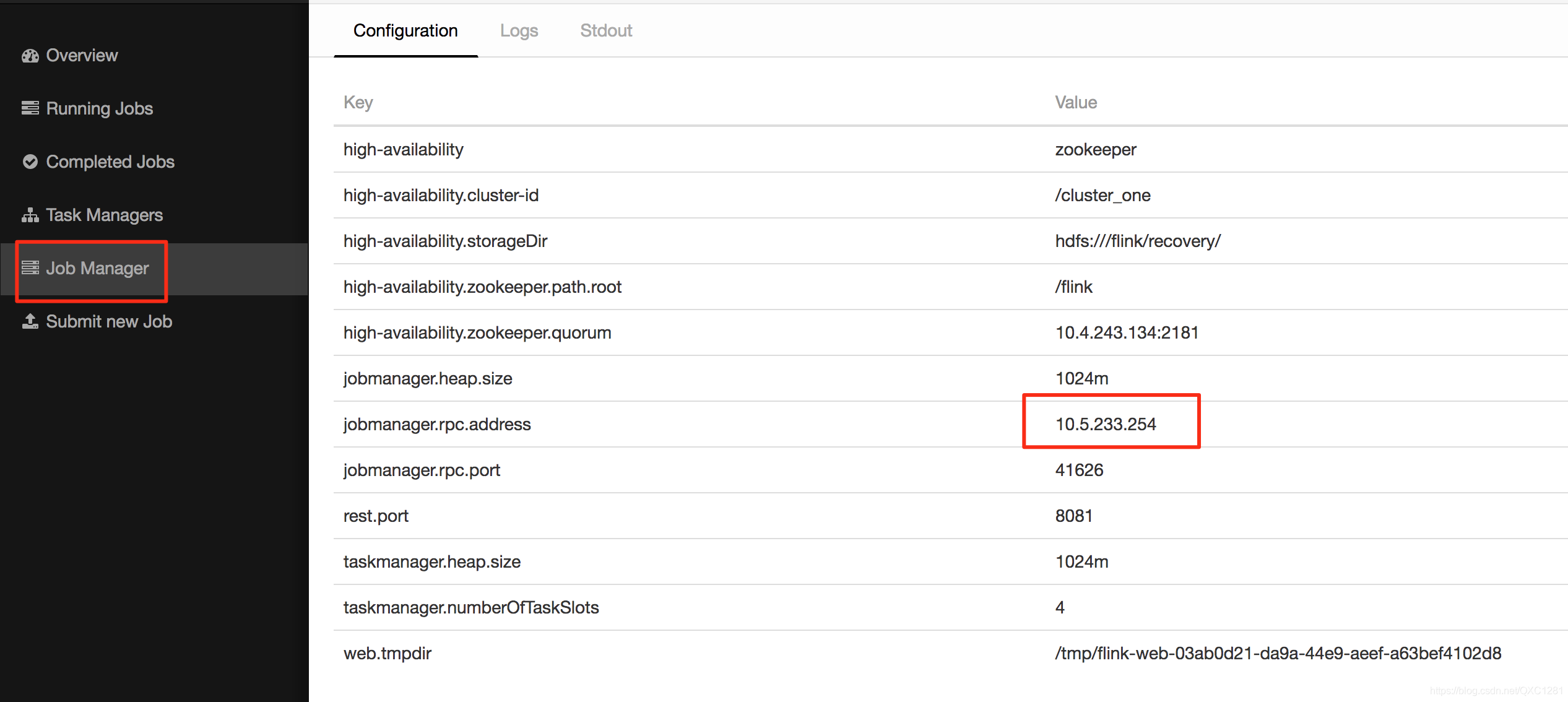The height and width of the screenshot is (702, 1568).
Task: Click the Key column header
Action: coord(358,103)
